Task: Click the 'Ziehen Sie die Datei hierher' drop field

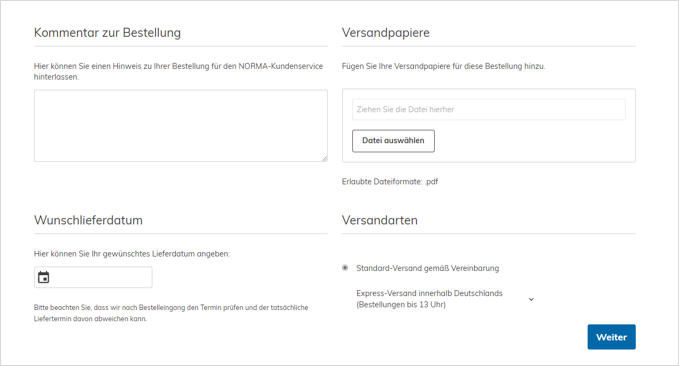Action: [488, 110]
